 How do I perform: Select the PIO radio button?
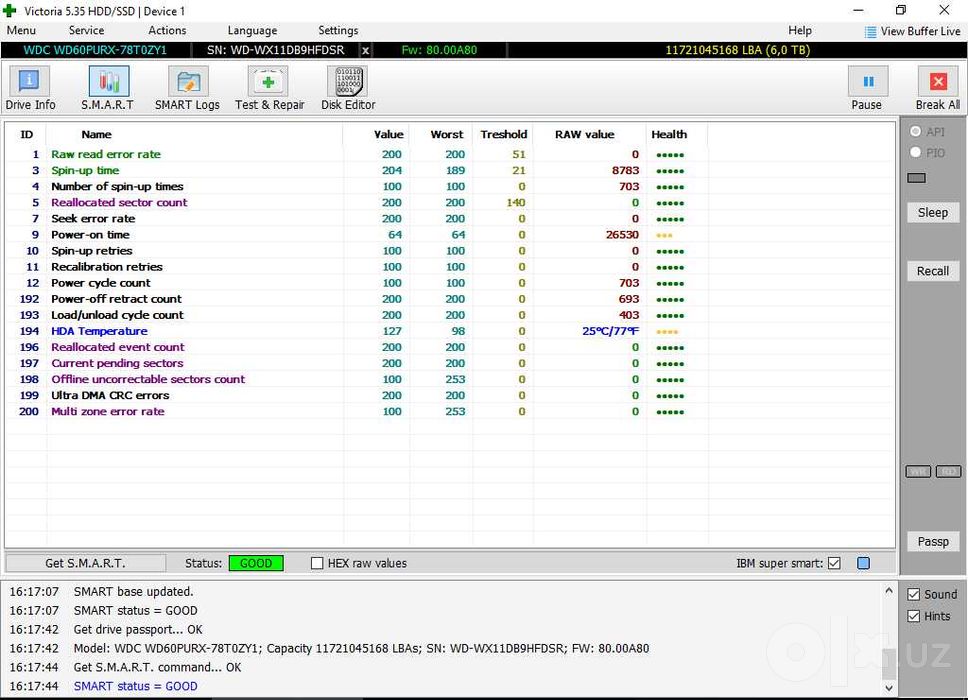[916, 152]
